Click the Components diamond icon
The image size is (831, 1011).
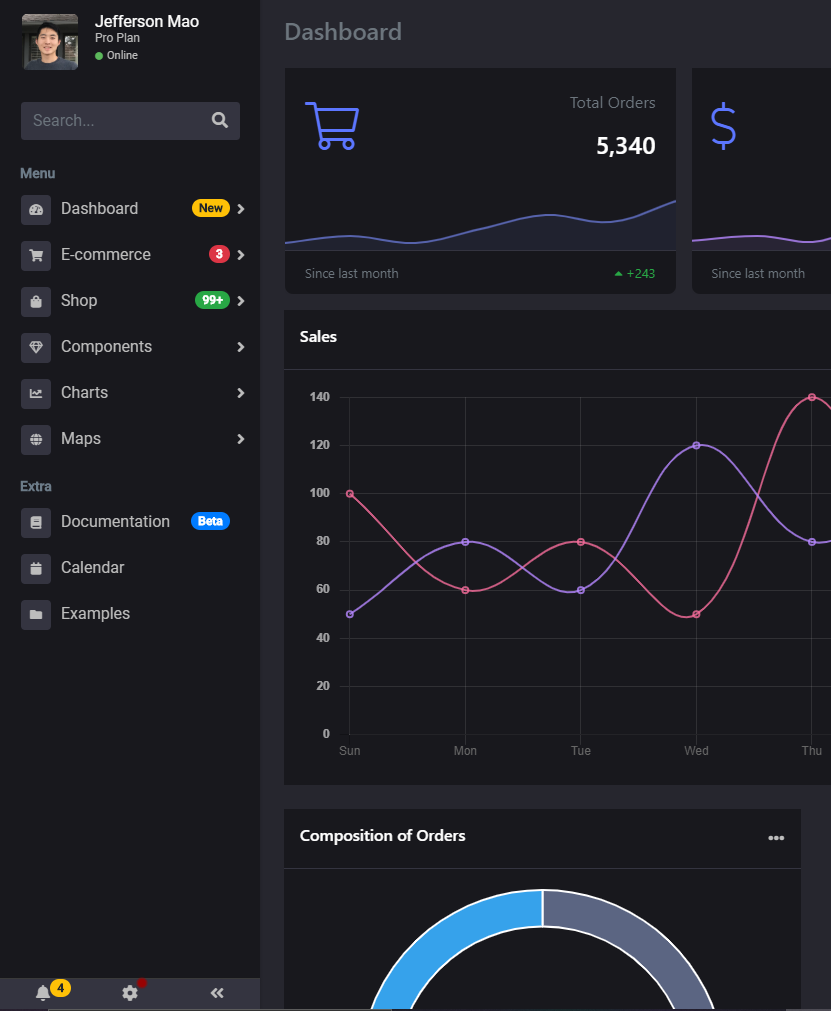(x=36, y=347)
